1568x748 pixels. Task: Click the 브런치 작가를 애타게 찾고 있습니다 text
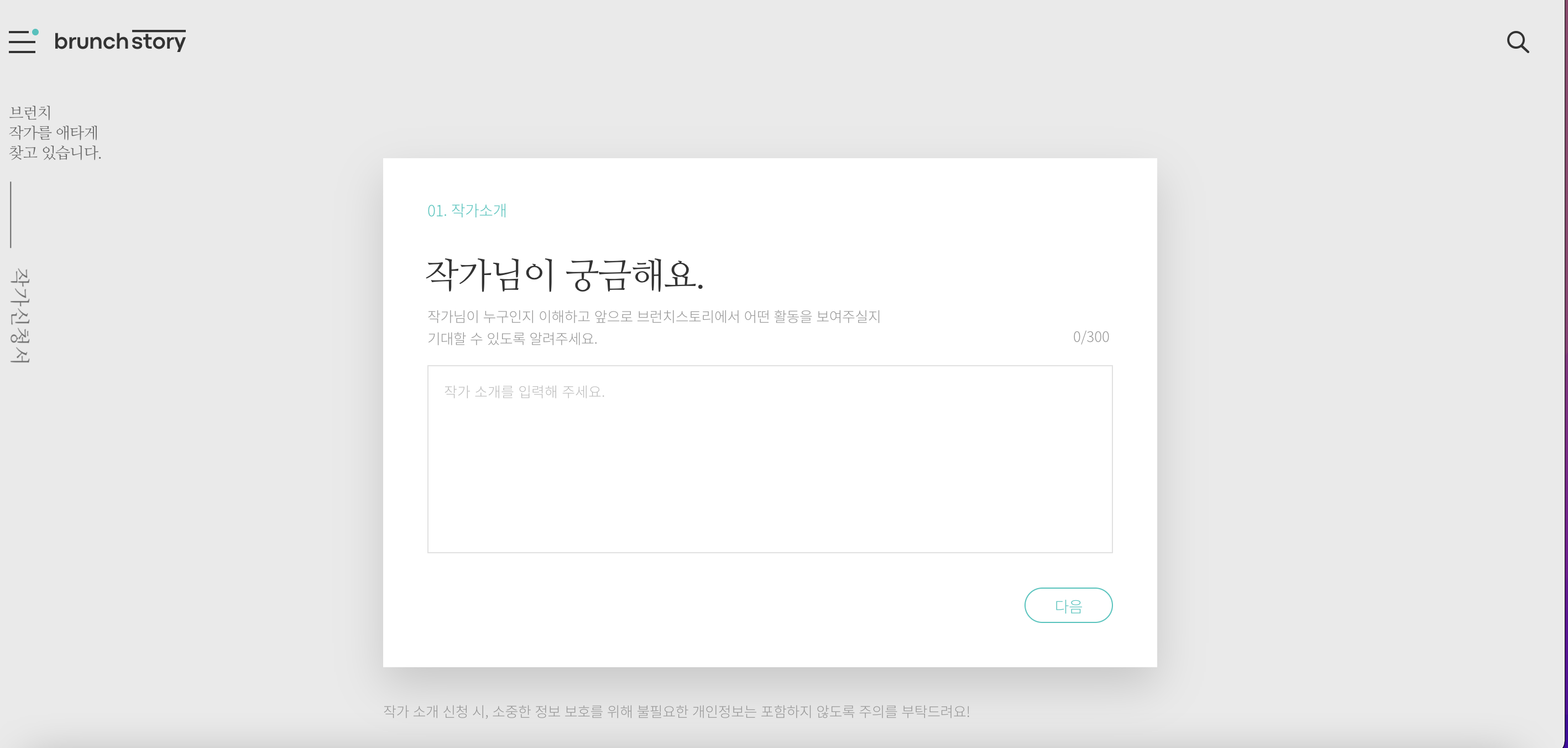(54, 132)
